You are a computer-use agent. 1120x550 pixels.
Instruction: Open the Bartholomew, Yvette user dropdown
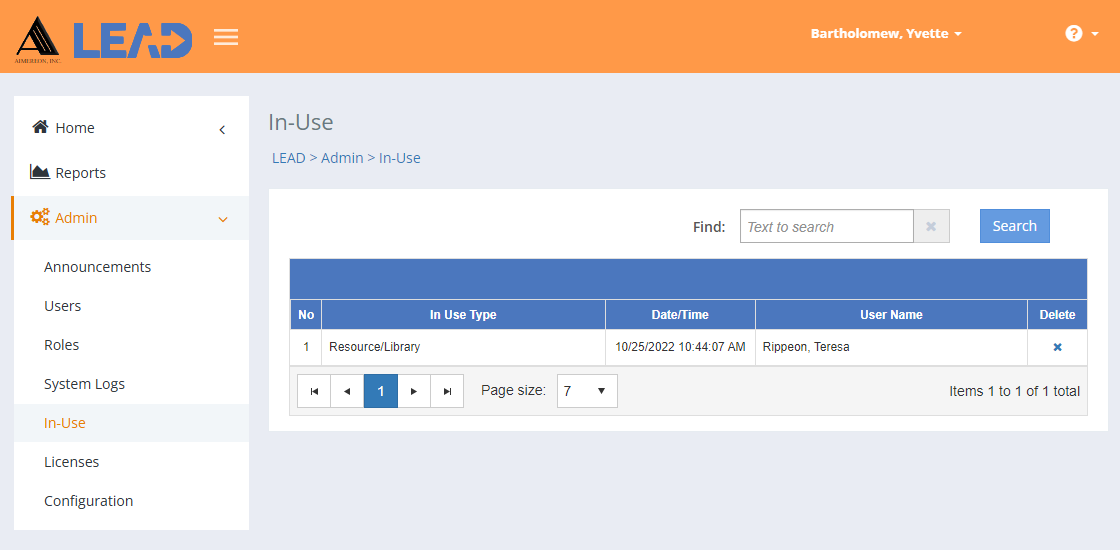(x=886, y=34)
